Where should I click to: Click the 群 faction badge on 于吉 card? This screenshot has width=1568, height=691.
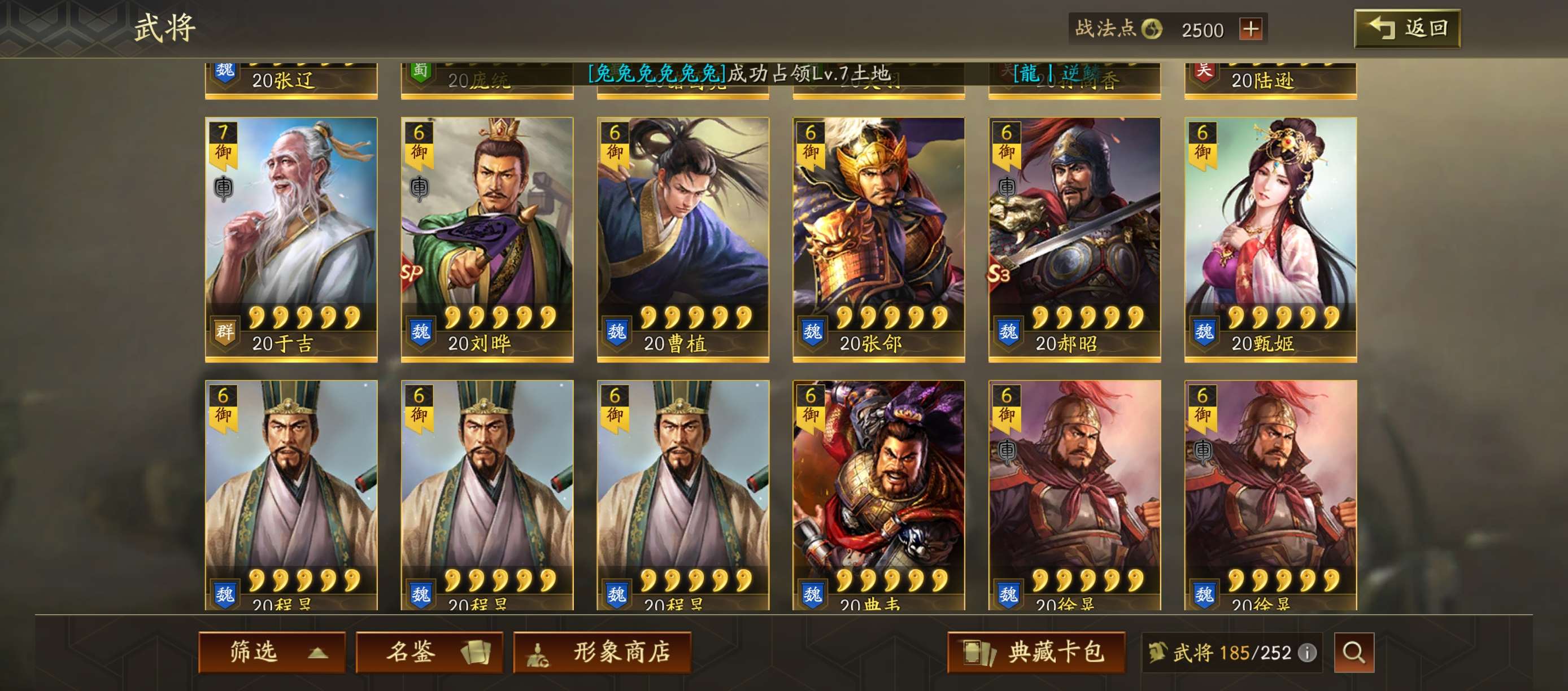click(x=224, y=332)
